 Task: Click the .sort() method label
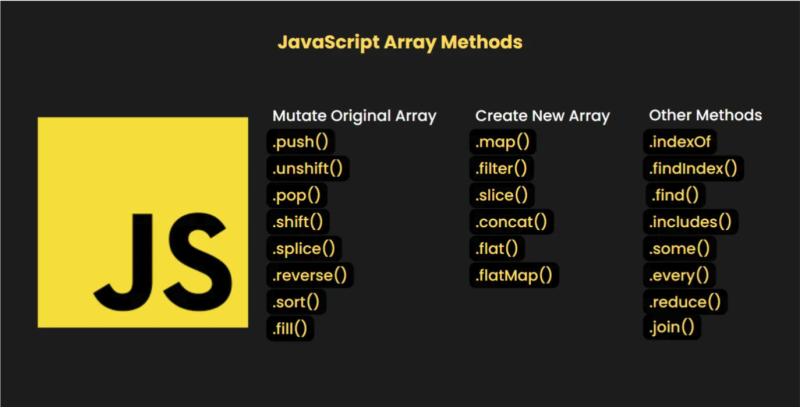click(x=297, y=300)
